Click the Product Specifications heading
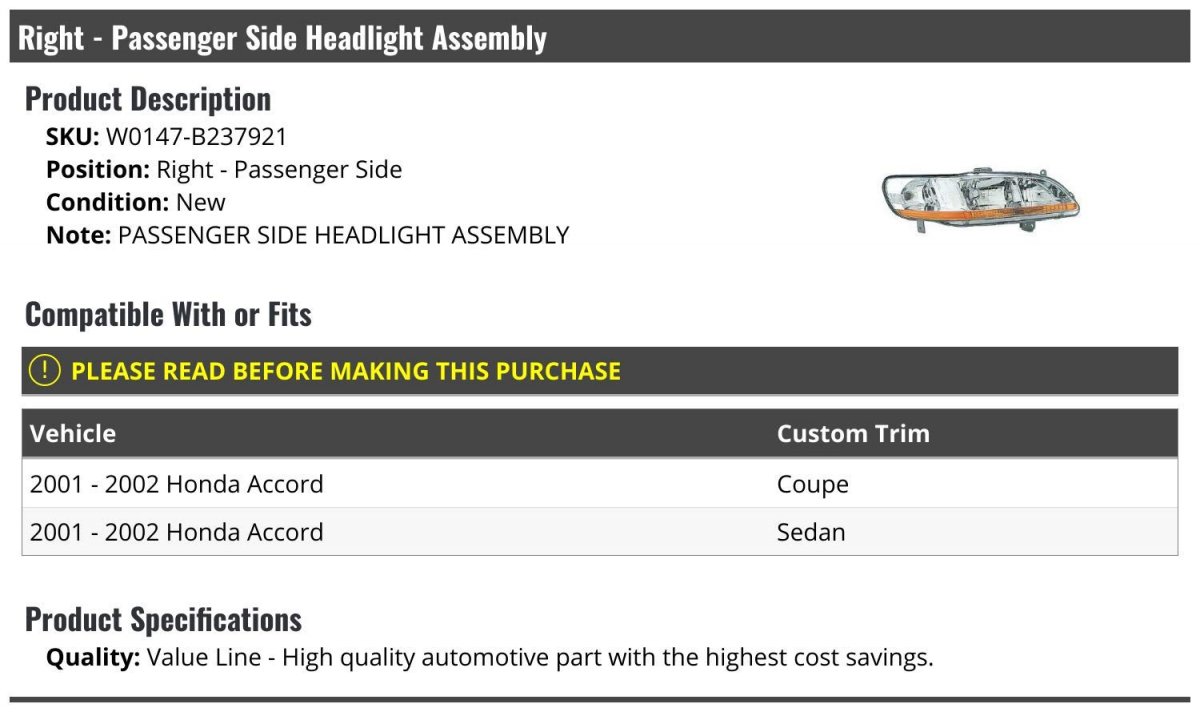This screenshot has height=712, width=1200. [163, 620]
